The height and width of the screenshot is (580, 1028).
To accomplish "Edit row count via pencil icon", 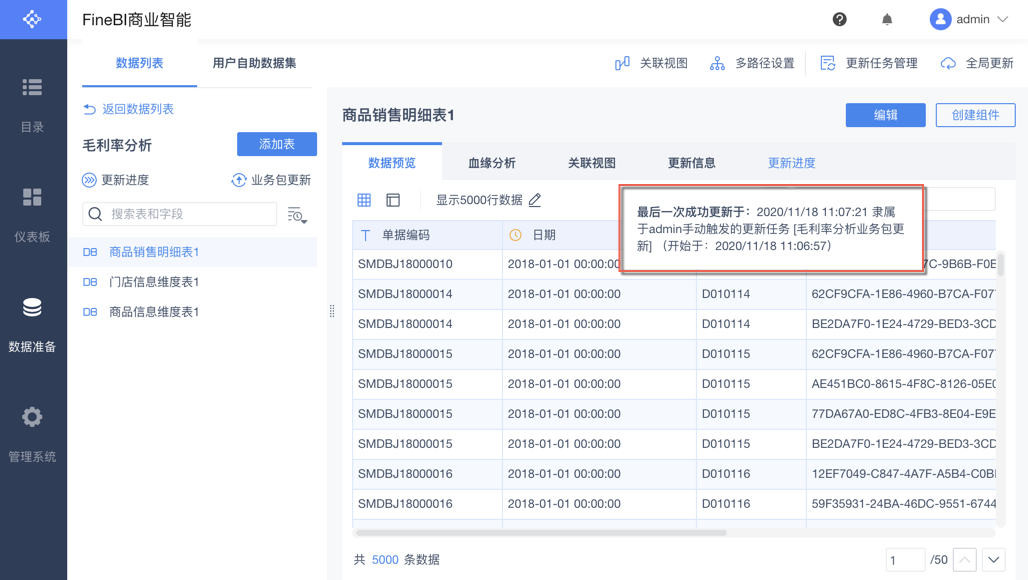I will point(535,200).
